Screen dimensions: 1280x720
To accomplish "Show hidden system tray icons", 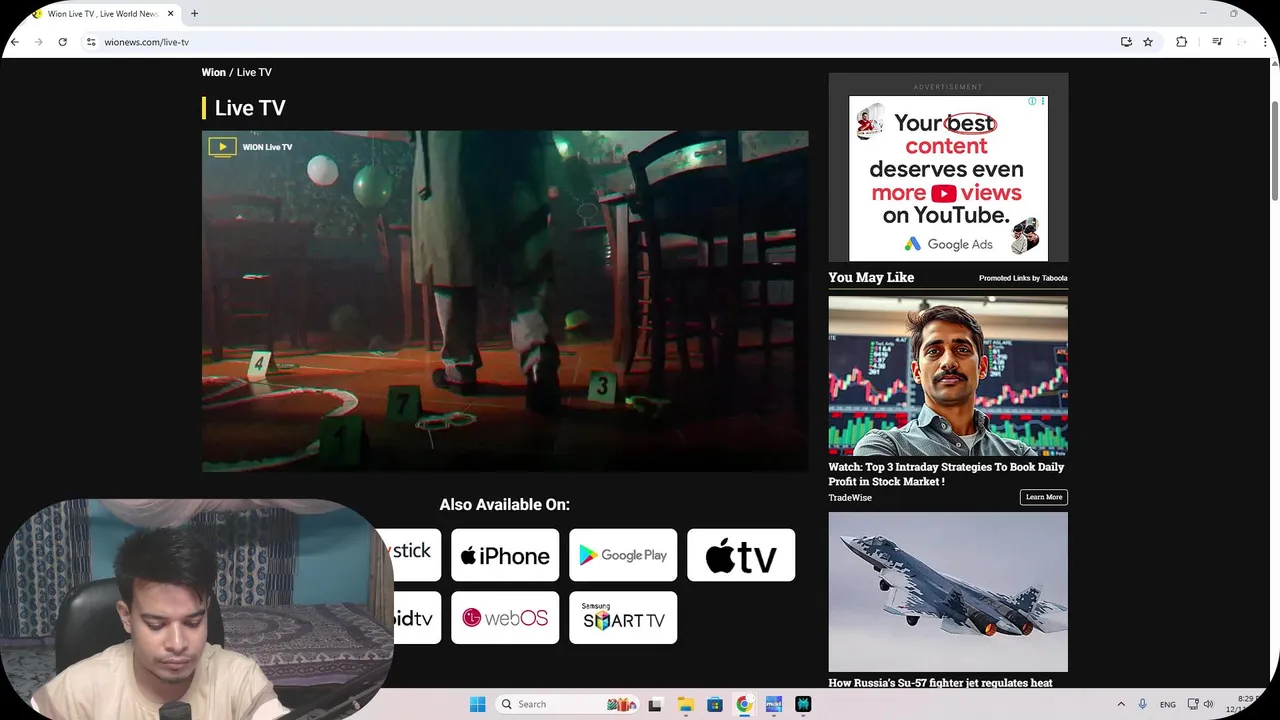I will (1121, 704).
